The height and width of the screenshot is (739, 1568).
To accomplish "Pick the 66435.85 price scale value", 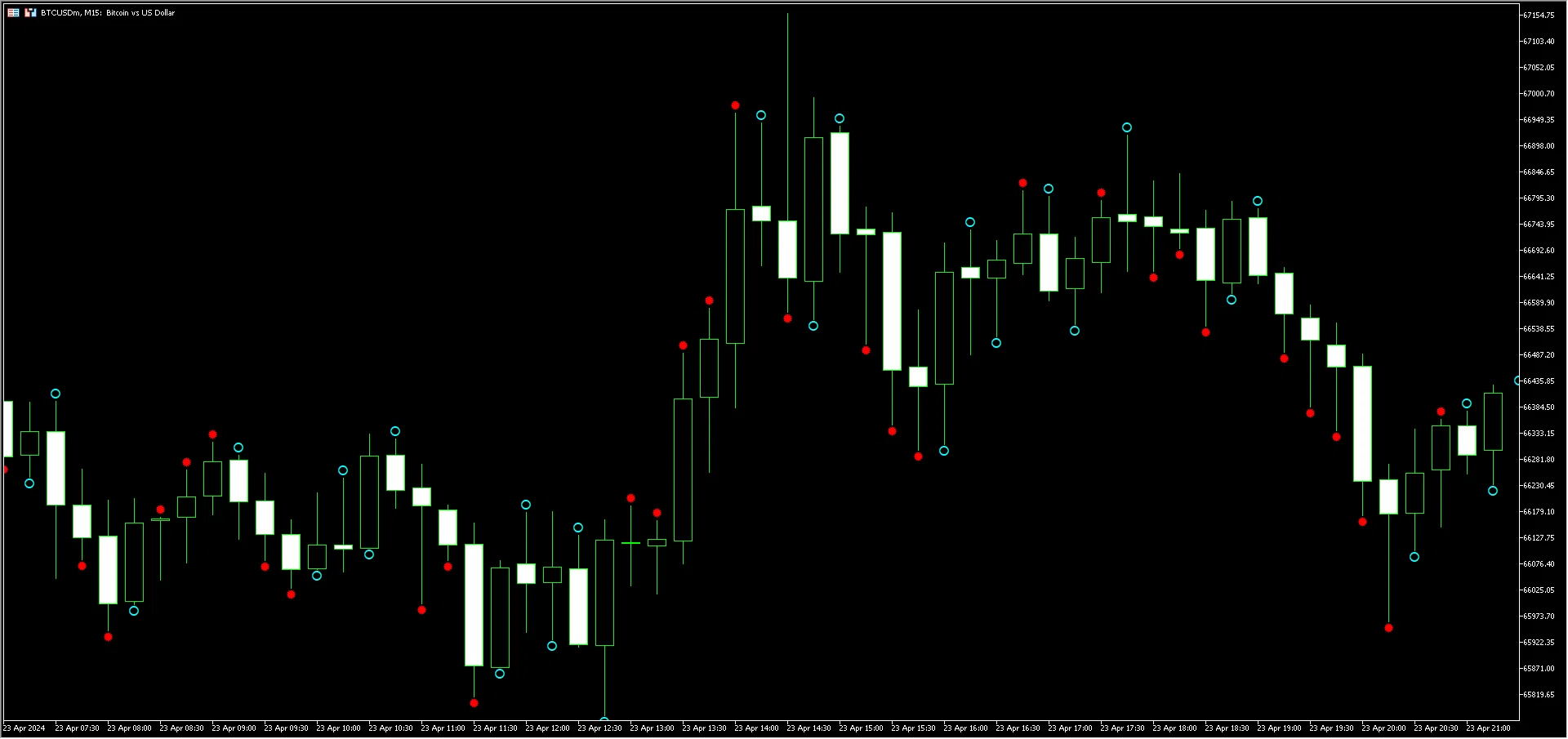I will (1539, 381).
